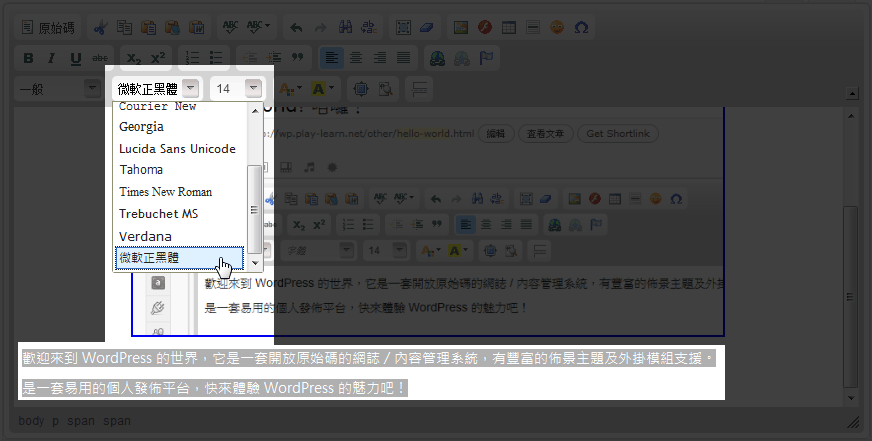Insert horizontal line icon
Viewport: 872px width, 441px height.
tap(533, 27)
